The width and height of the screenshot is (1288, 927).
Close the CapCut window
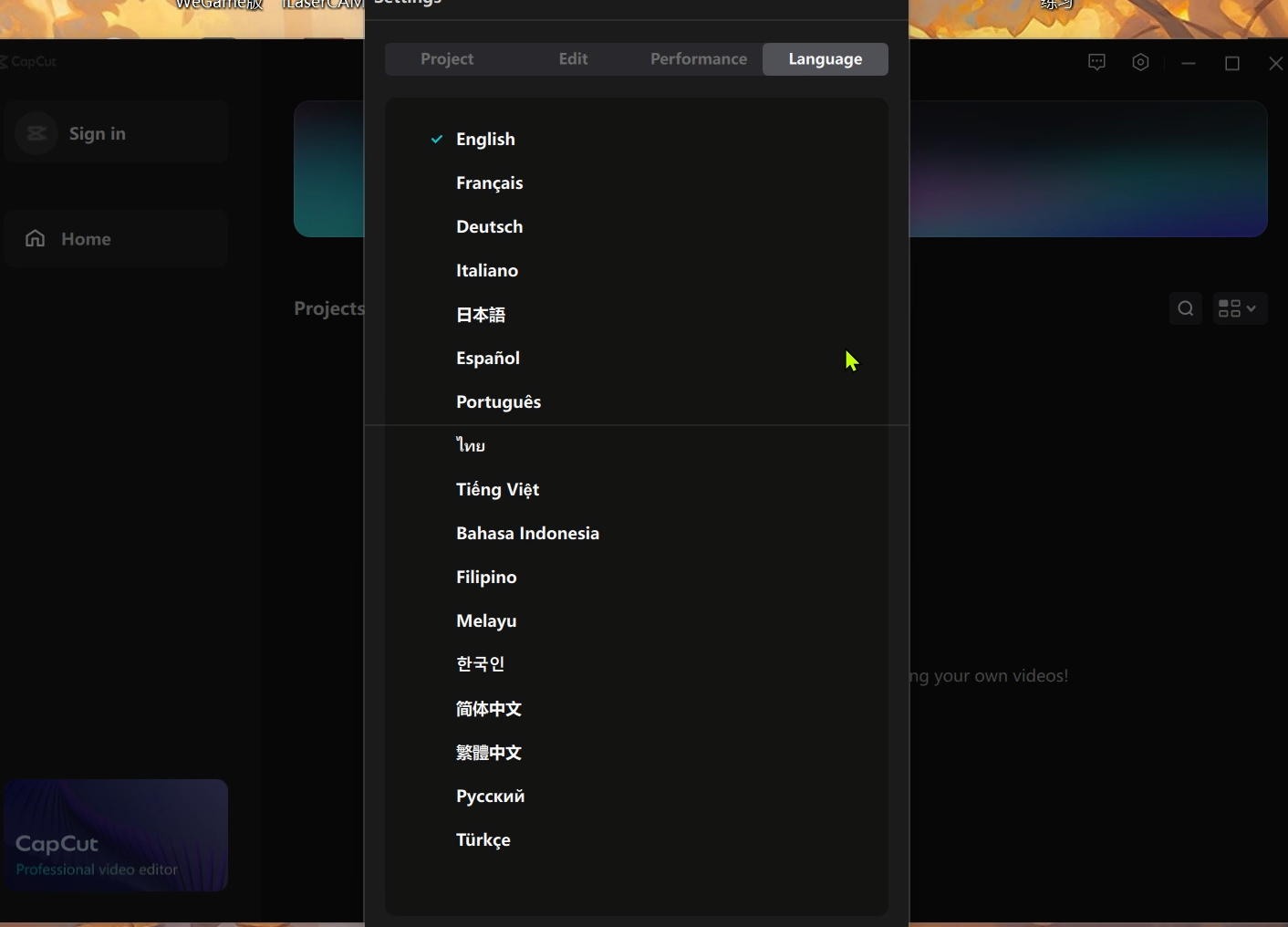point(1275,63)
